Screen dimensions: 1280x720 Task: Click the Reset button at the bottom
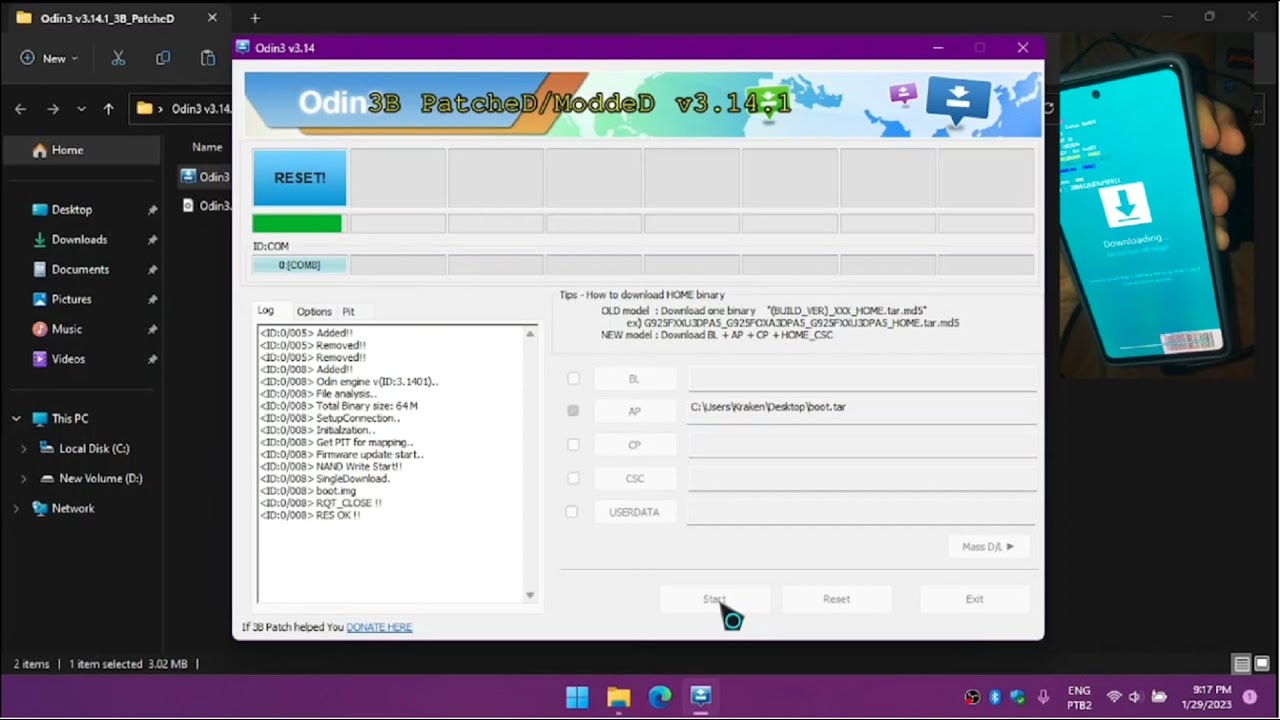click(x=837, y=599)
